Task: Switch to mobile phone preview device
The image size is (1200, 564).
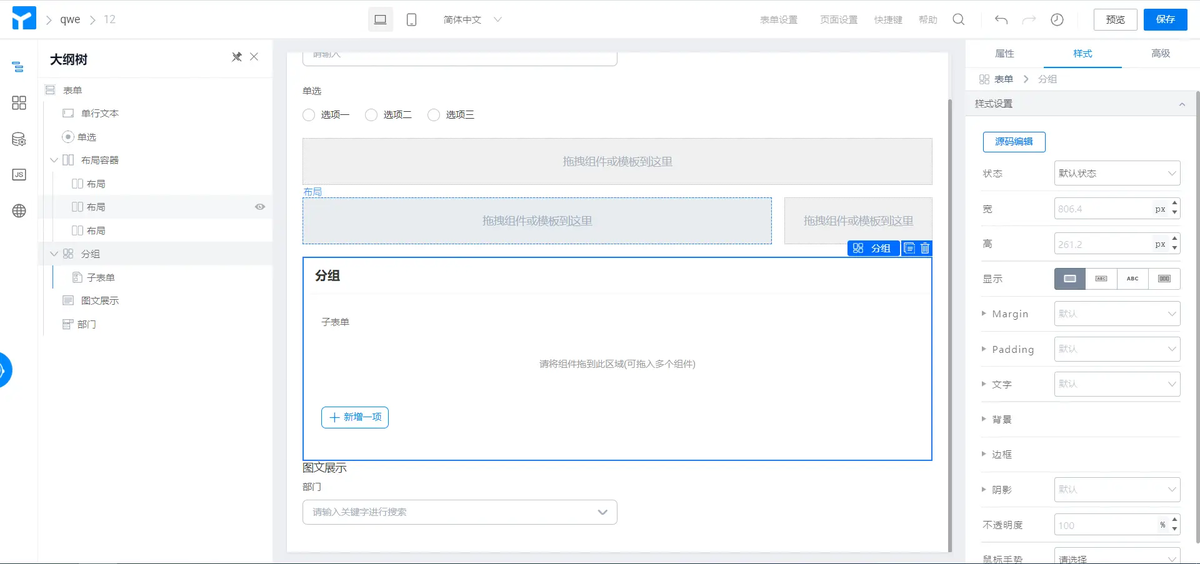Action: [x=411, y=19]
